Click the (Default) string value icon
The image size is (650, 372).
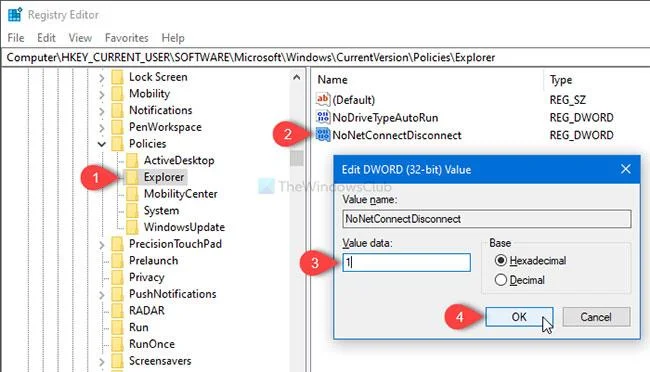(323, 100)
